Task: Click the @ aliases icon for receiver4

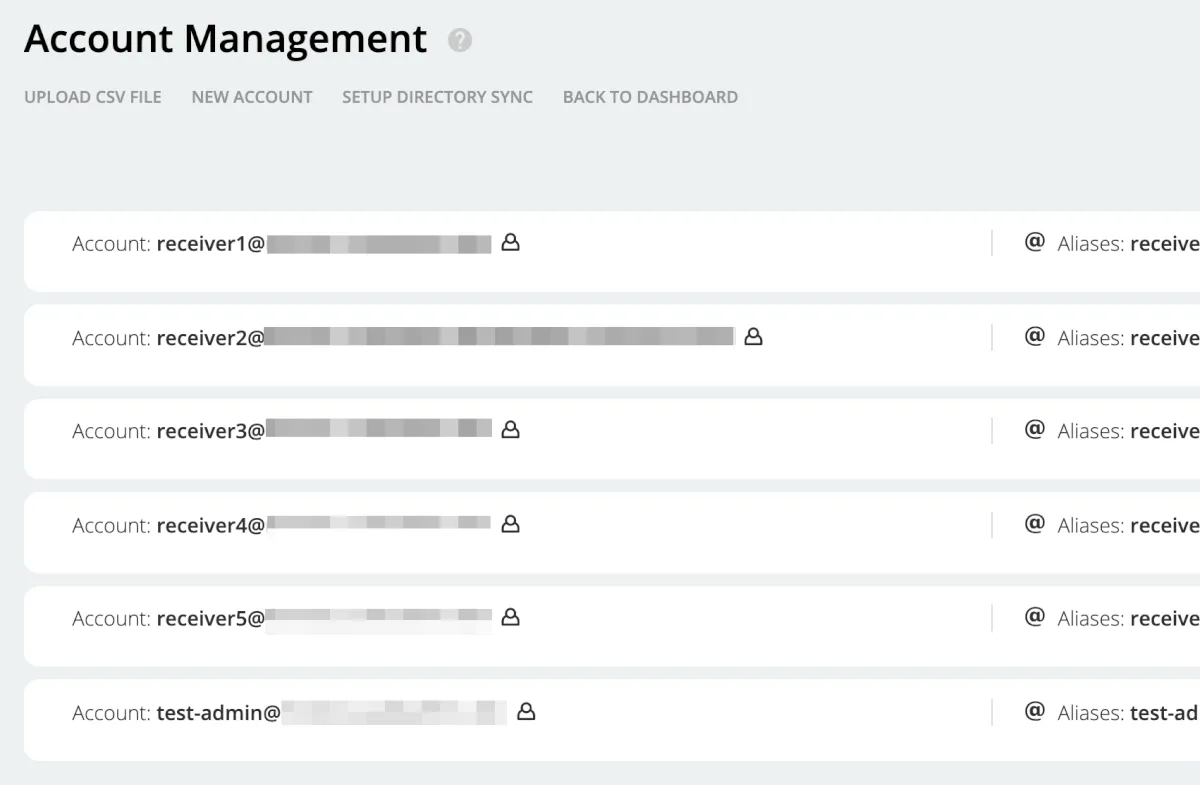Action: (x=1035, y=524)
